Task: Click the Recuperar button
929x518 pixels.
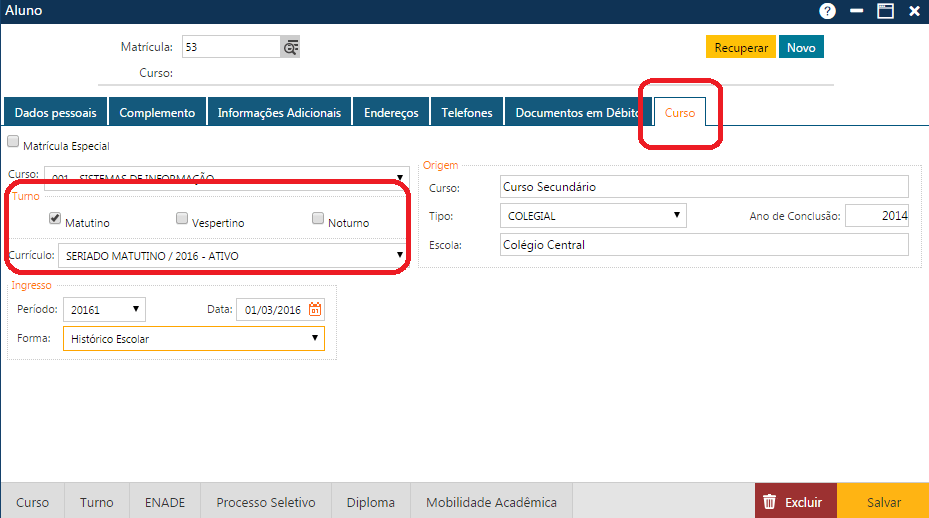Action: pyautogui.click(x=741, y=48)
